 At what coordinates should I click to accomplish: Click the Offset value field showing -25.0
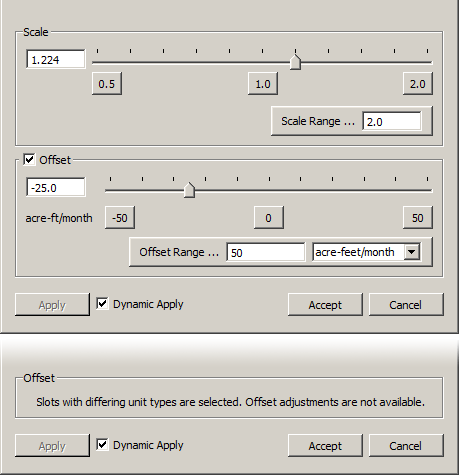pos(56,187)
